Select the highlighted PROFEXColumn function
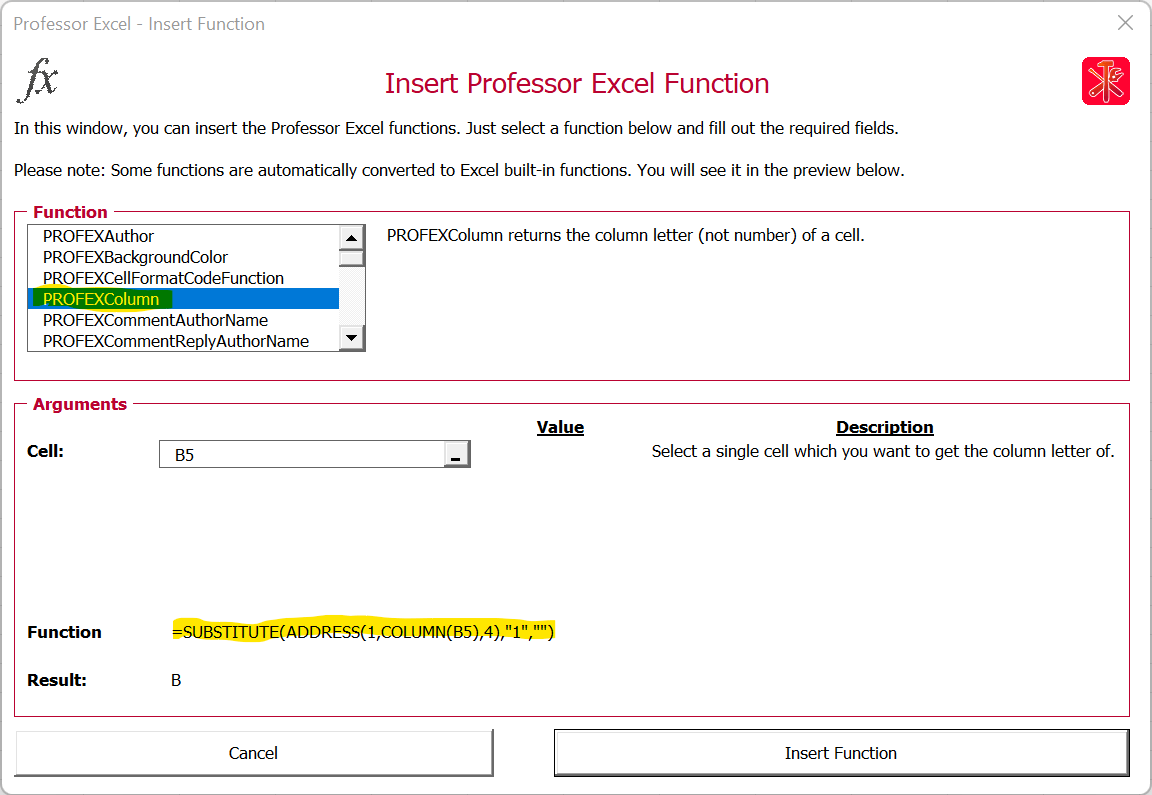 click(100, 298)
